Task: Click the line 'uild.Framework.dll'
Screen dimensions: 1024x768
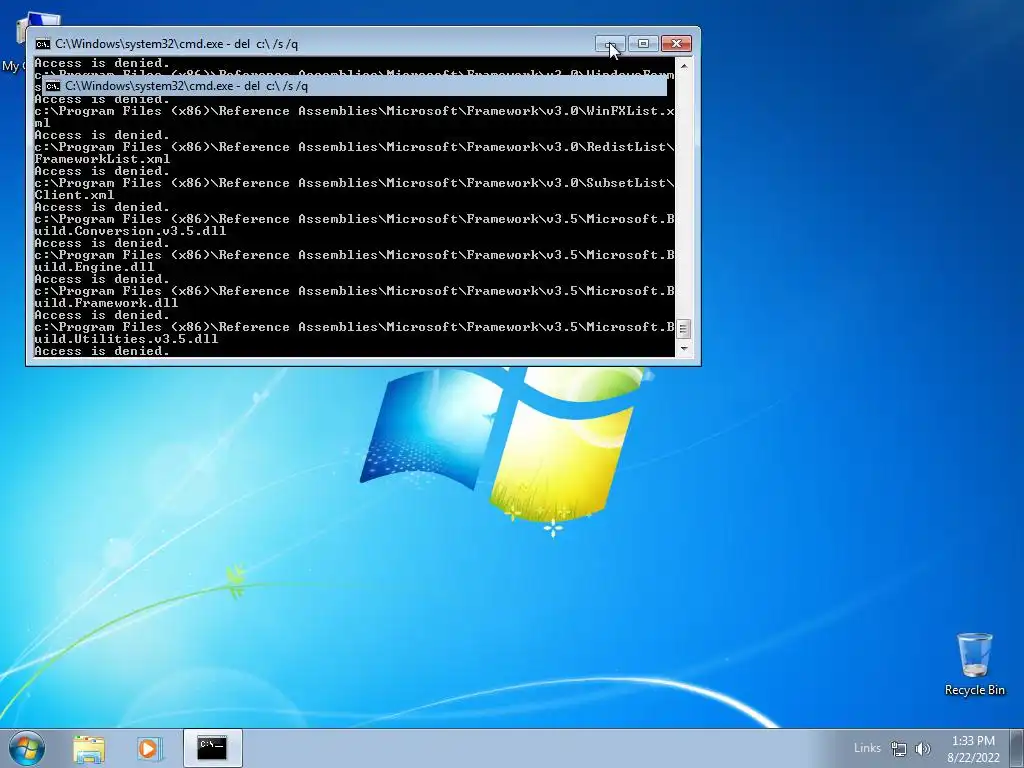Action: pyautogui.click(x=106, y=303)
